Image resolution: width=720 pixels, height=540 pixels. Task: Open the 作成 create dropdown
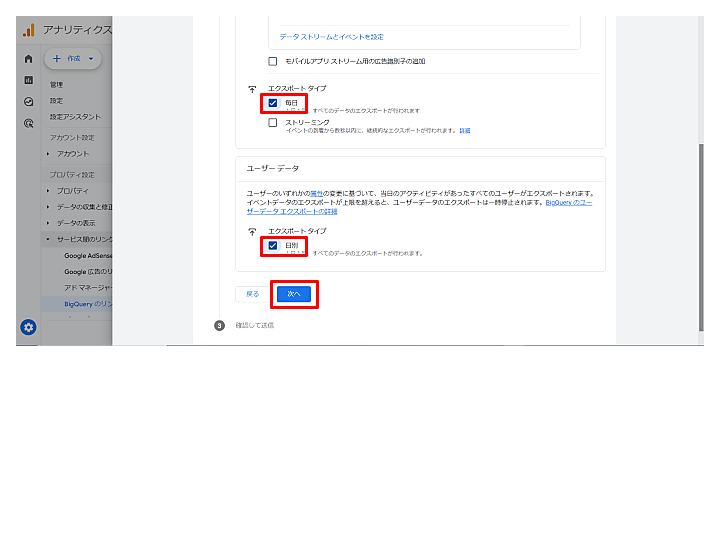tap(73, 59)
